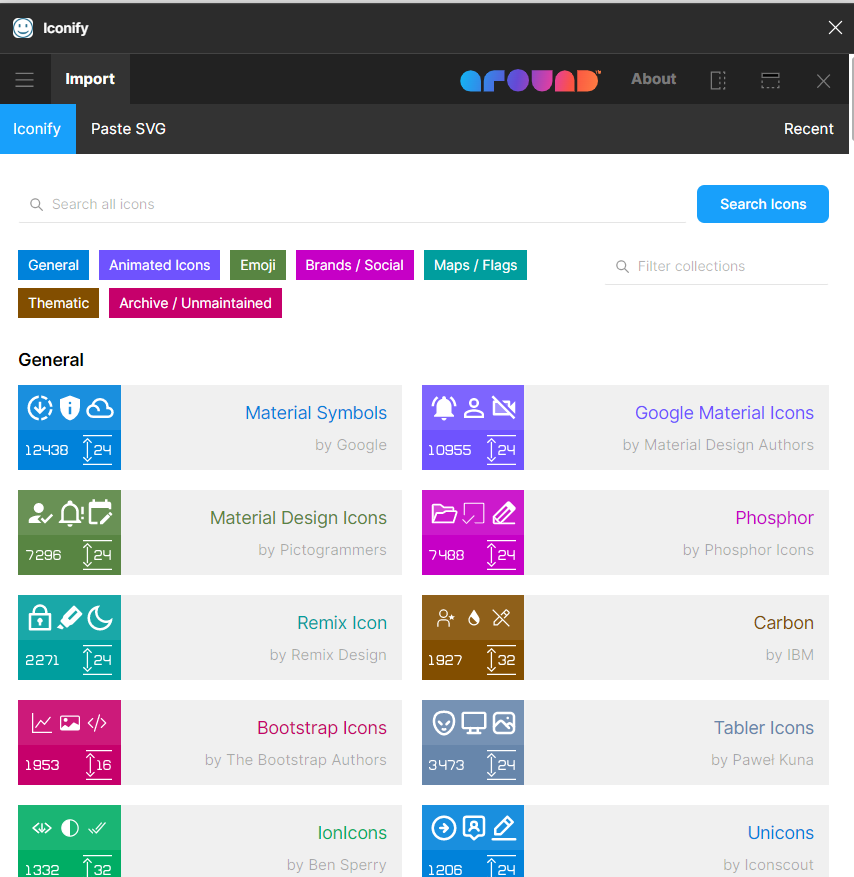This screenshot has height=877, width=854.
Task: Click the arrow circle icon in Unicons
Action: (x=443, y=828)
